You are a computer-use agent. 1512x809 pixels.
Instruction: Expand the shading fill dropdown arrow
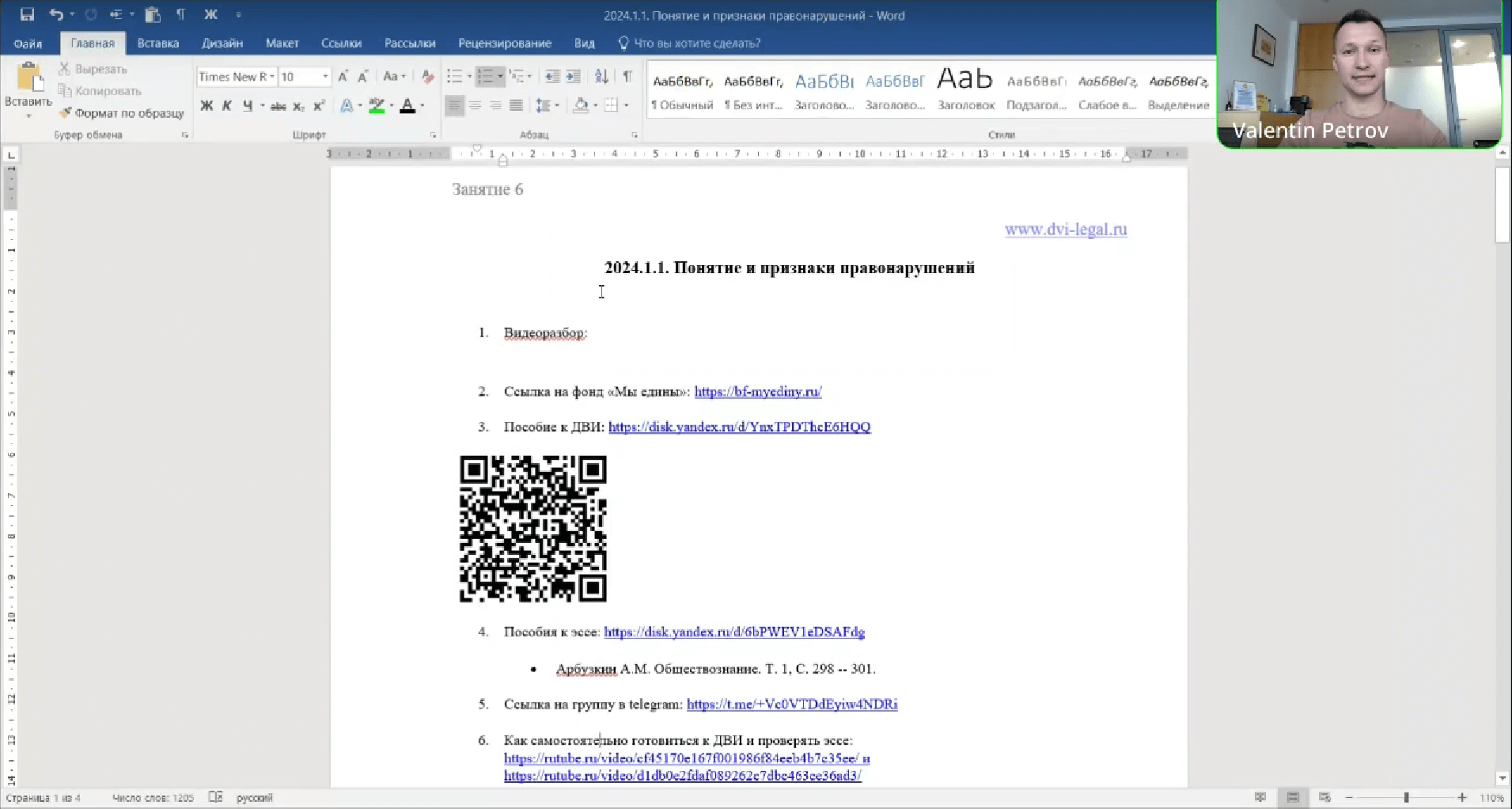tap(595, 106)
